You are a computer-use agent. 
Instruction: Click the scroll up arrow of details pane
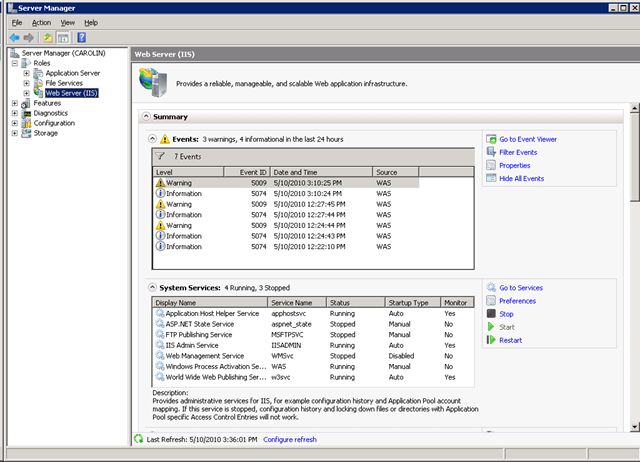[634, 109]
